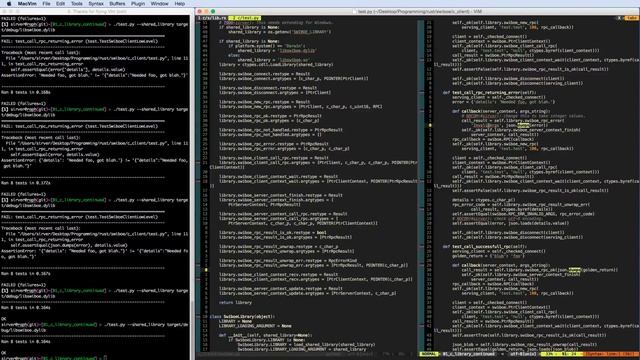The image size is (640, 360).
Task: Open the Tools menu
Action: pos(77,4)
